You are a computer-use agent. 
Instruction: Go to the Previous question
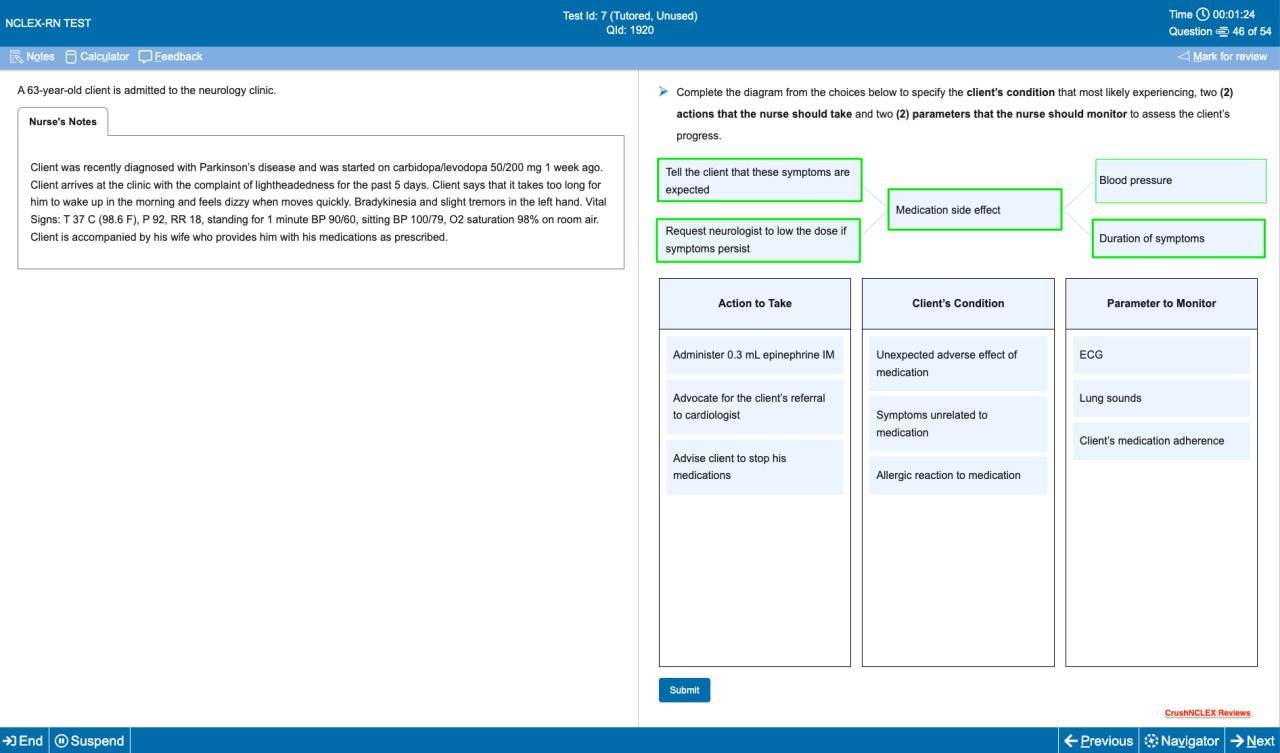tap(1098, 741)
